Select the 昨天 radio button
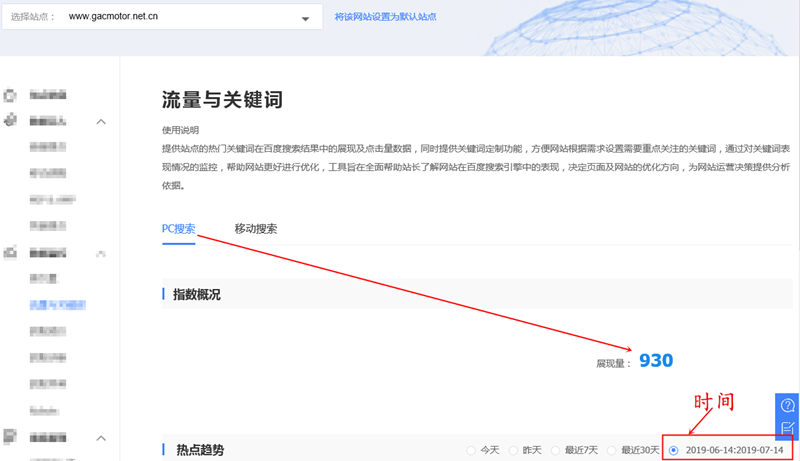Image resolution: width=800 pixels, height=461 pixels. click(x=514, y=450)
